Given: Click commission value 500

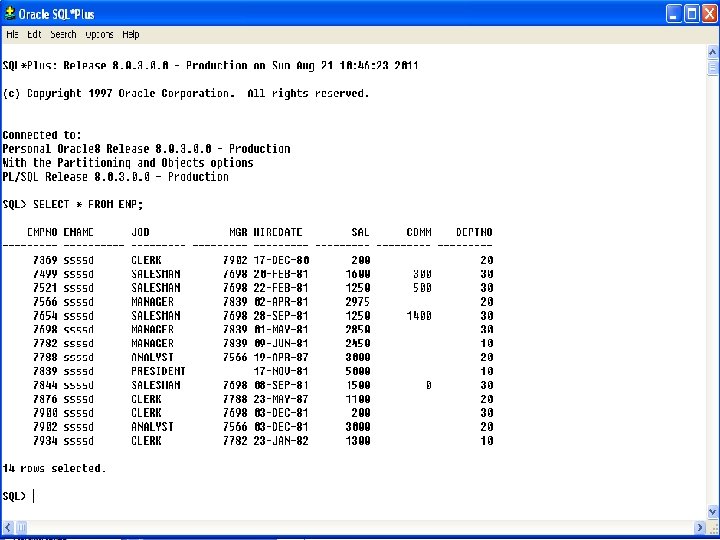Looking at the screenshot, I should 422,288.
